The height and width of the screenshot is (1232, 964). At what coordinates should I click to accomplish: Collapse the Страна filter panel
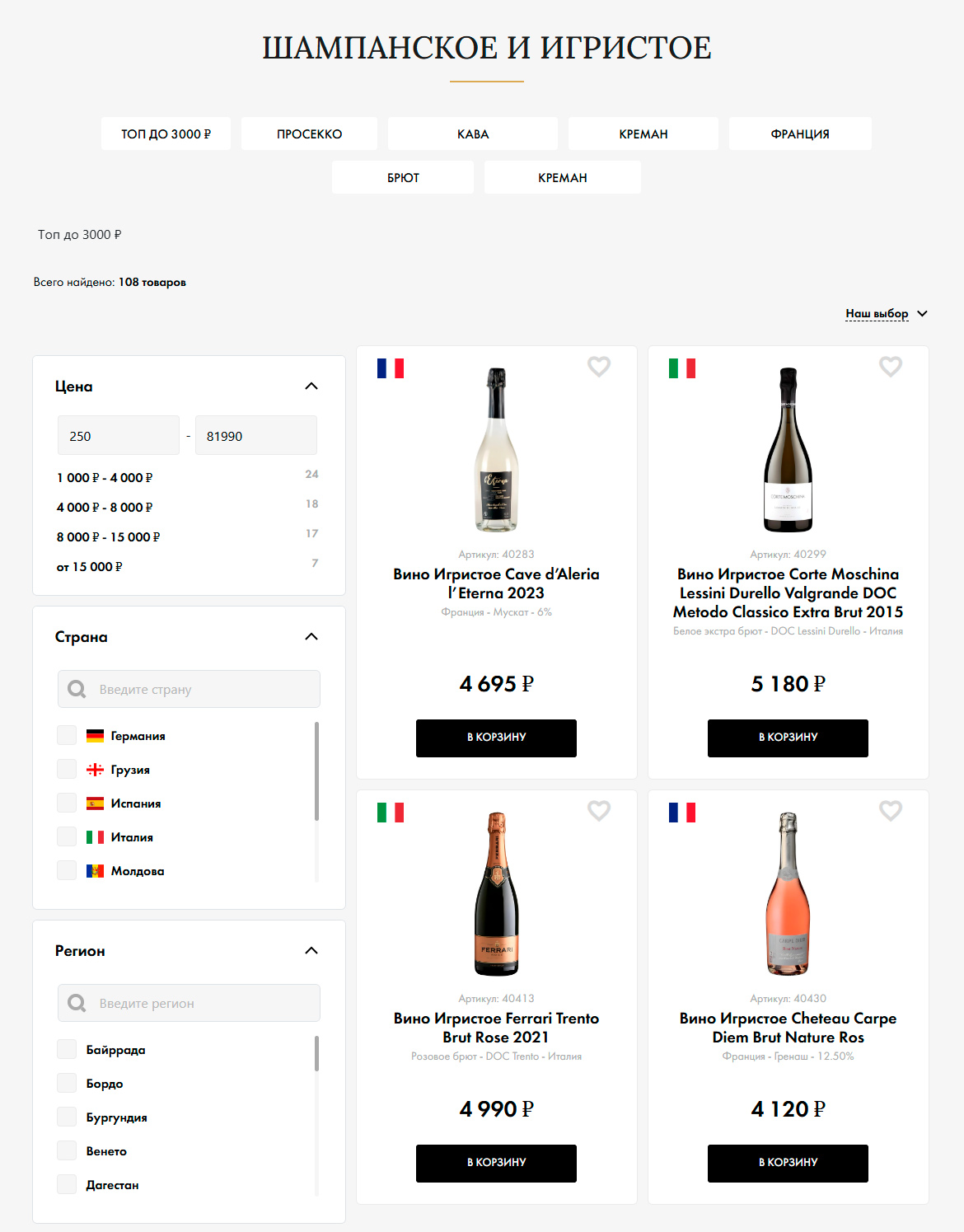coord(311,637)
